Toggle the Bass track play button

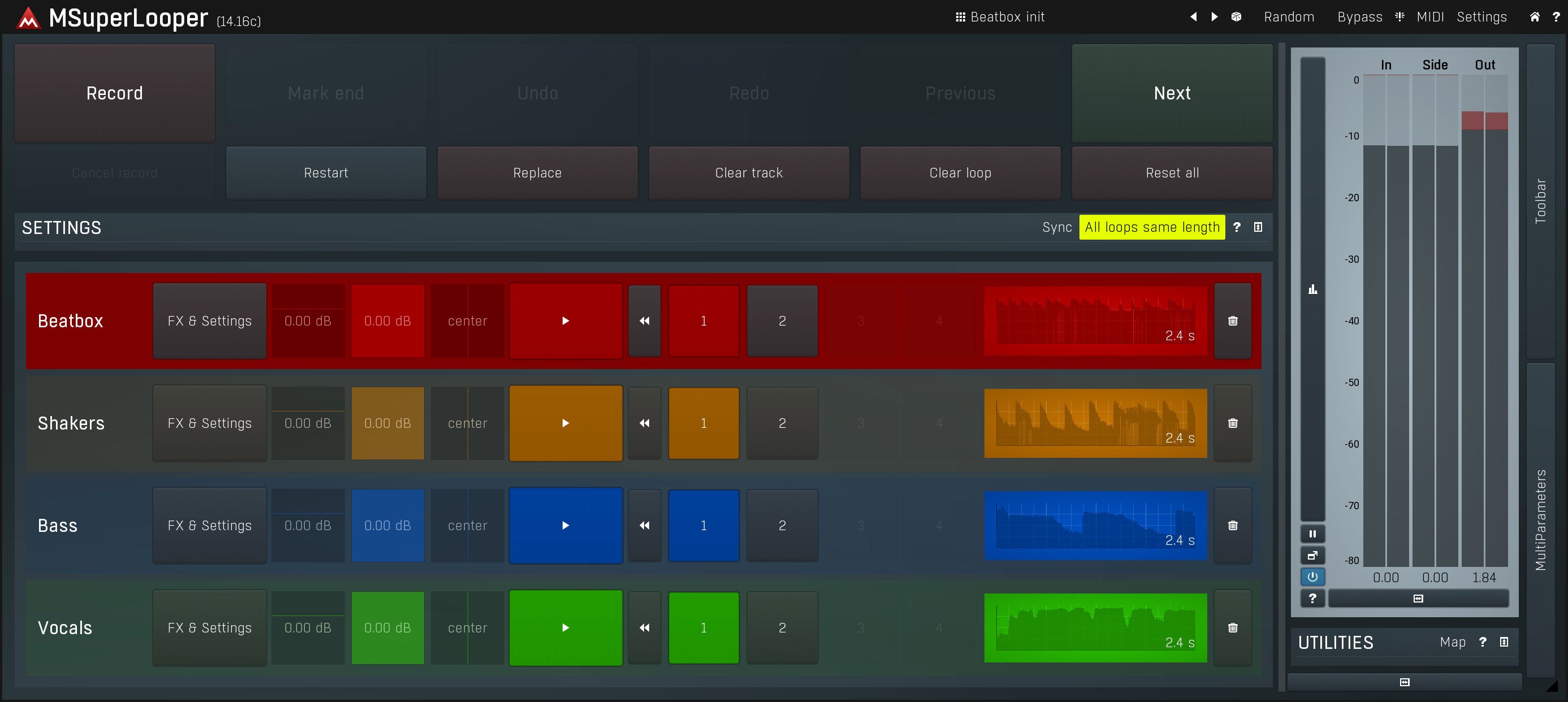[565, 525]
